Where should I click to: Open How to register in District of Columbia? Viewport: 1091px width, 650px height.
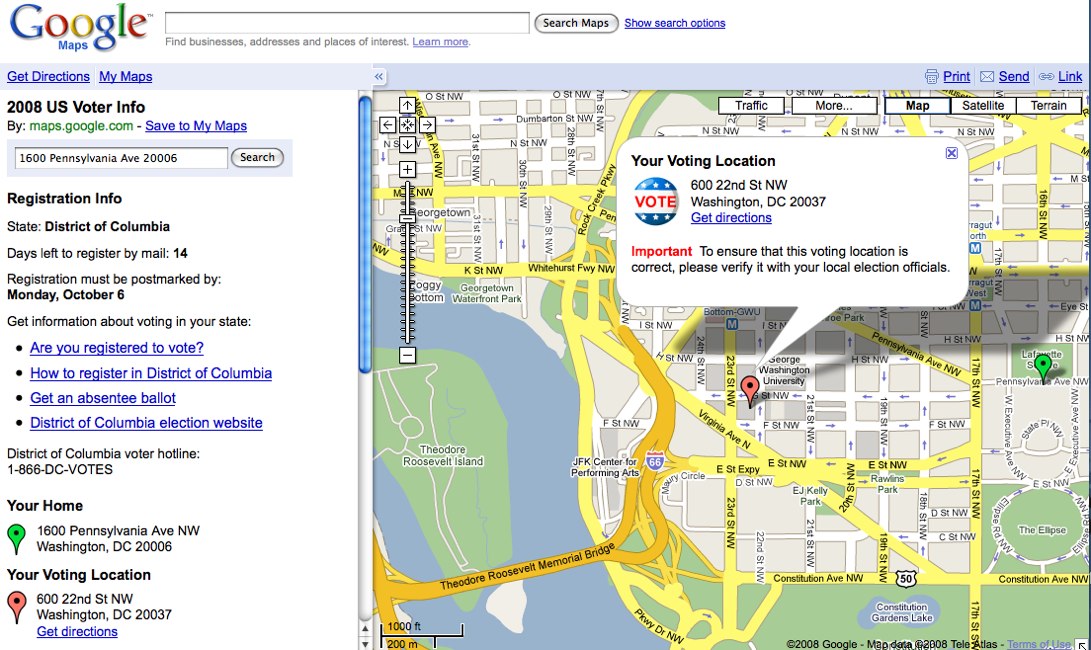[x=151, y=373]
